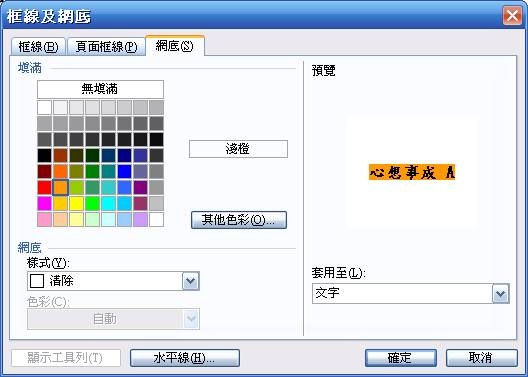Click the 樣式 field showing 清除
The image size is (528, 377).
coord(113,281)
